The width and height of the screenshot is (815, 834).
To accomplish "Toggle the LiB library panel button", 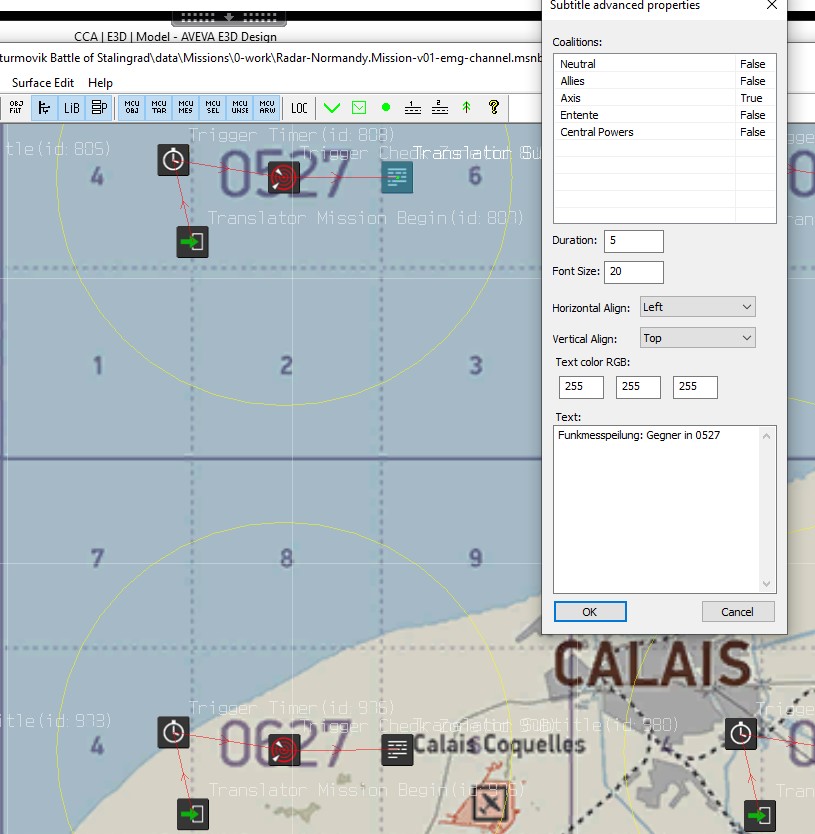I will [72, 108].
